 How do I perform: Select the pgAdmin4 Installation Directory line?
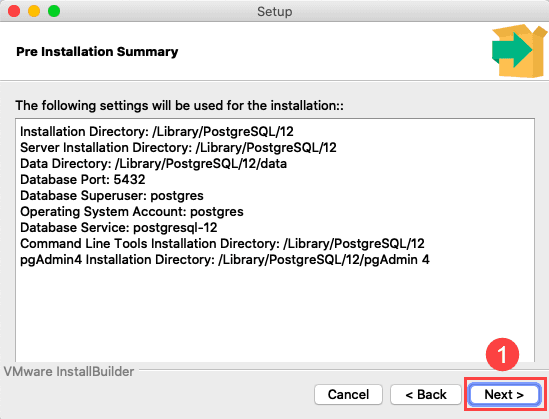(225, 260)
